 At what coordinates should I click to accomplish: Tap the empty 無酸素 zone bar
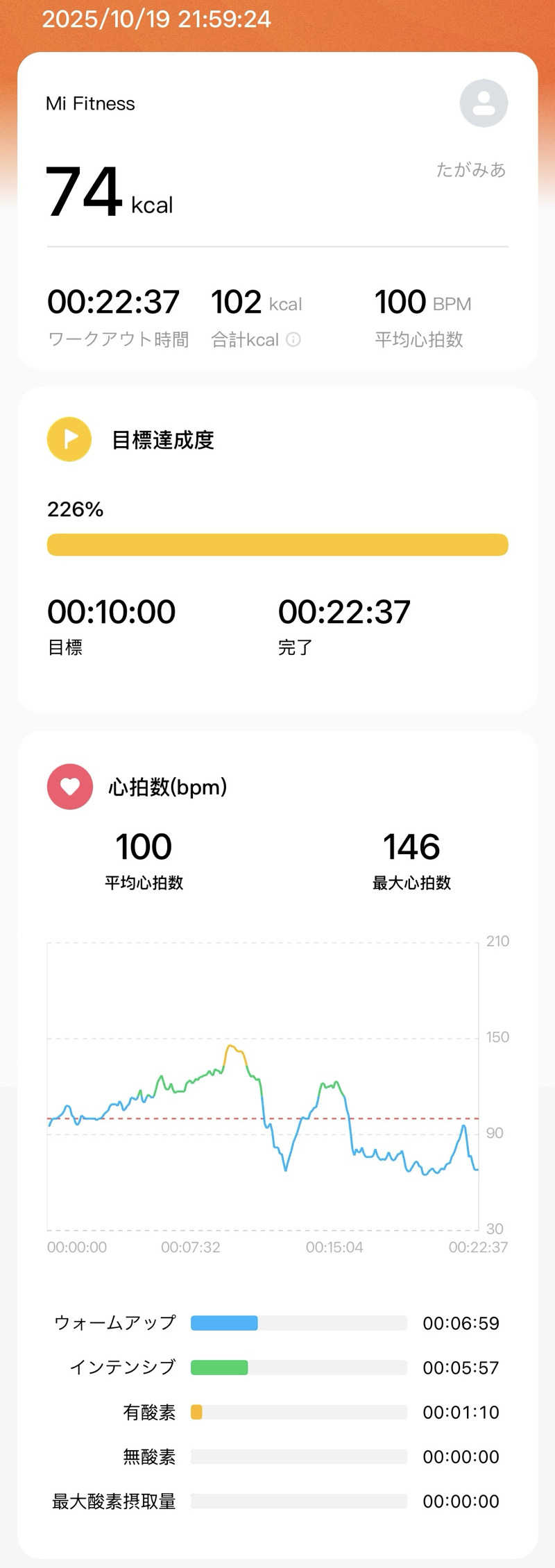tap(298, 1456)
